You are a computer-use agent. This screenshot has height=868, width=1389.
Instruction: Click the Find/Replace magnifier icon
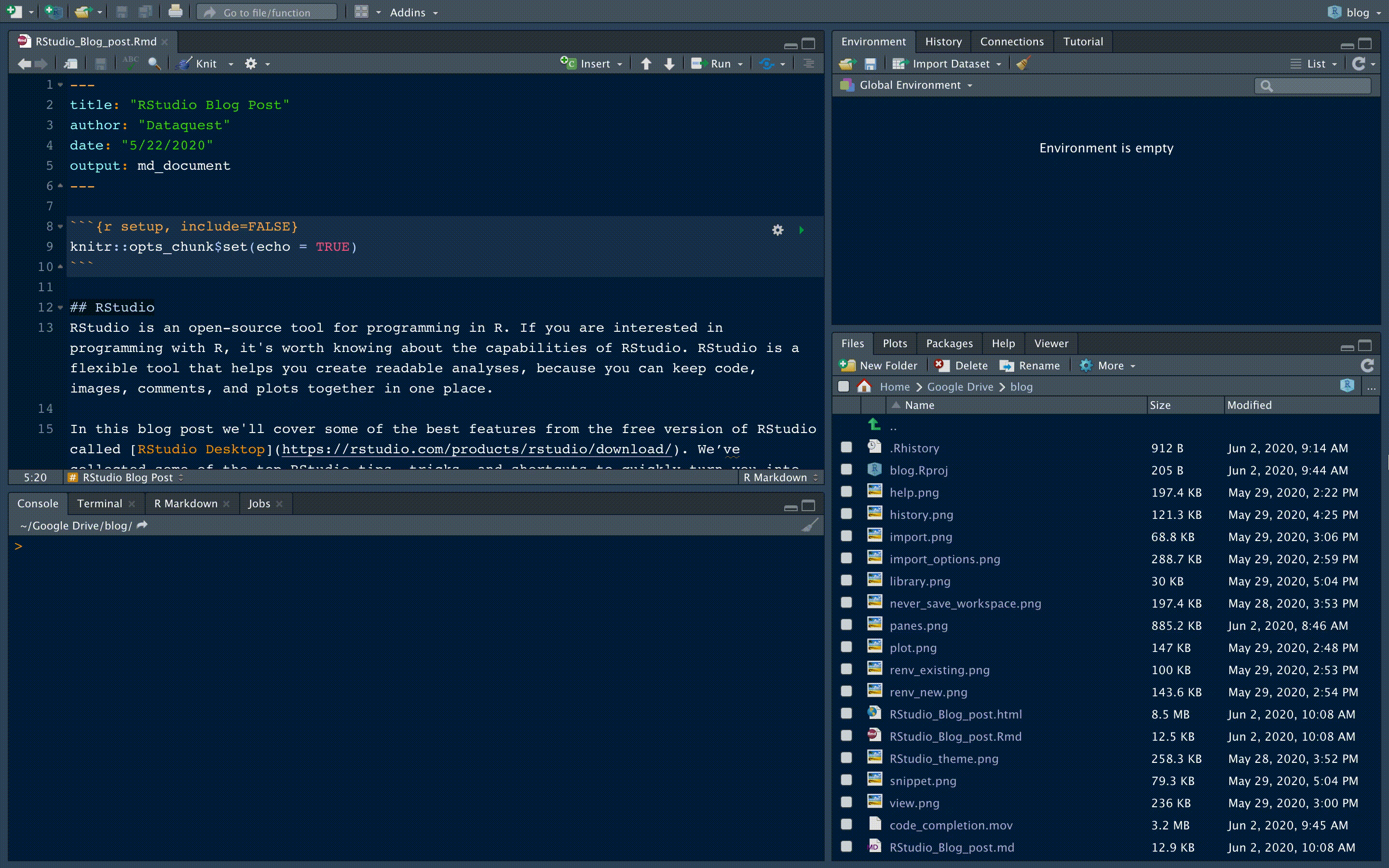[x=153, y=64]
